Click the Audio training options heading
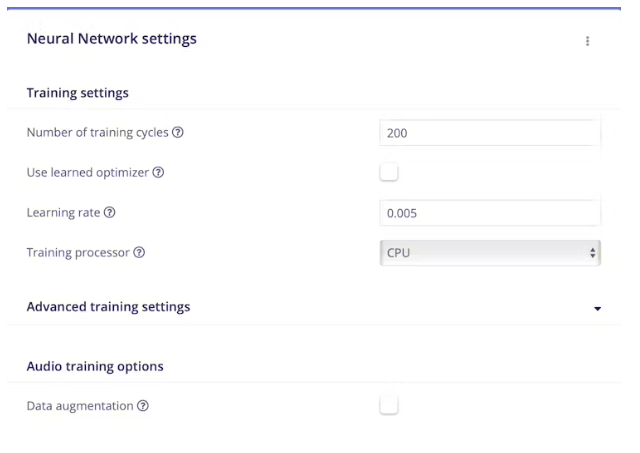Viewport: 640px width, 453px height. (95, 366)
